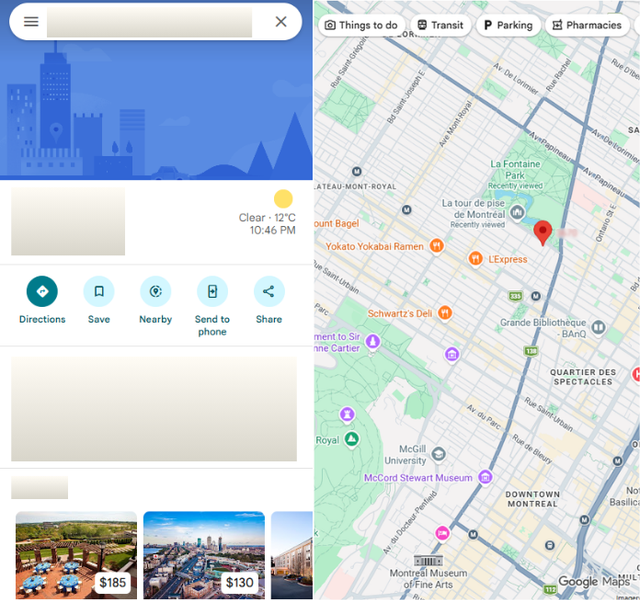This screenshot has height=600, width=640.
Task: Open the $185 hotel thumbnail
Action: coord(76,555)
